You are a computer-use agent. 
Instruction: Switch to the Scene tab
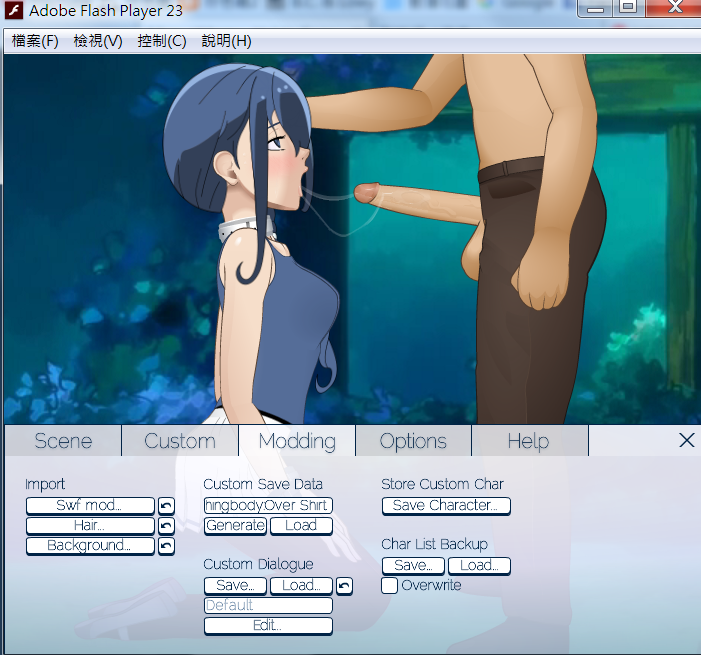[x=63, y=441]
